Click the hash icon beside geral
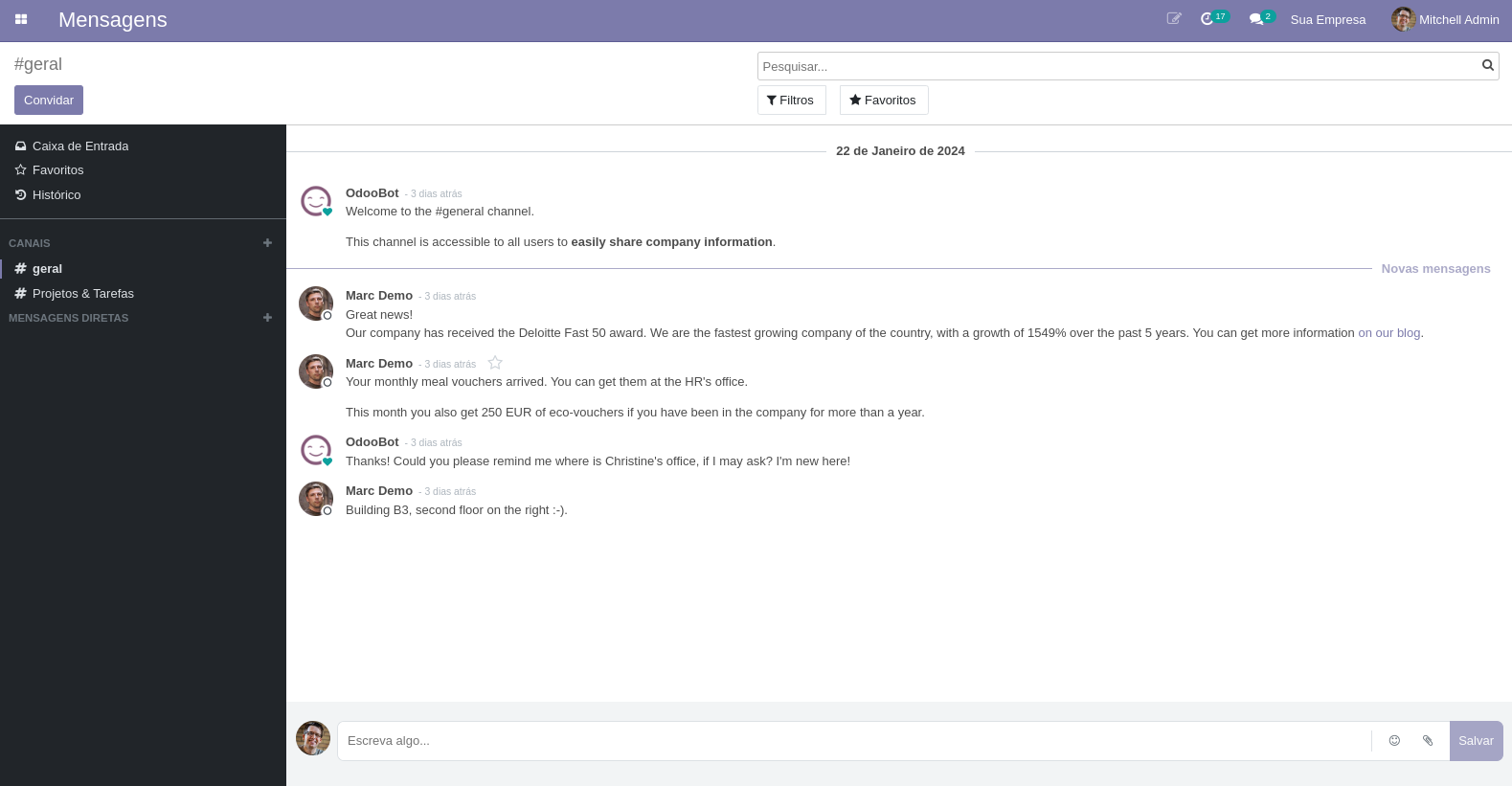The image size is (1512, 786). tap(20, 269)
